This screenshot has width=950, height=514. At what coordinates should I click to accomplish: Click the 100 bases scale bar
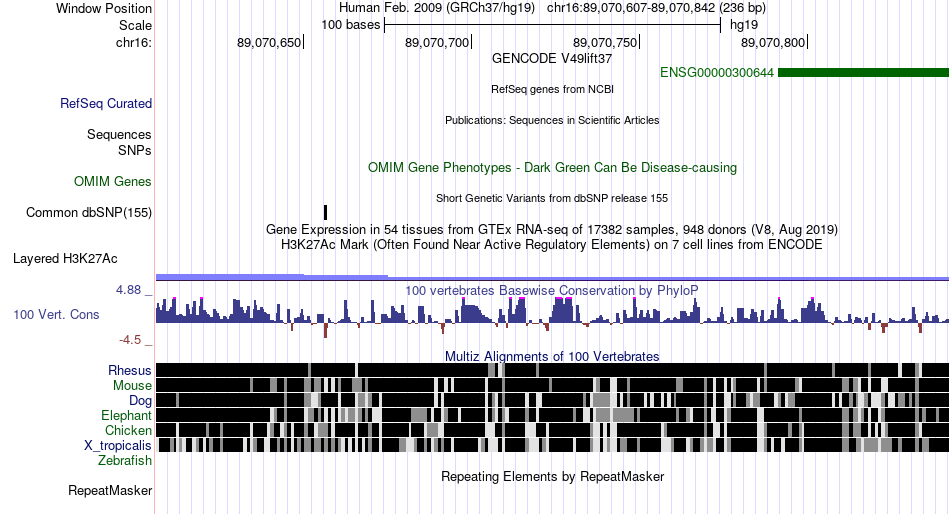tap(553, 25)
